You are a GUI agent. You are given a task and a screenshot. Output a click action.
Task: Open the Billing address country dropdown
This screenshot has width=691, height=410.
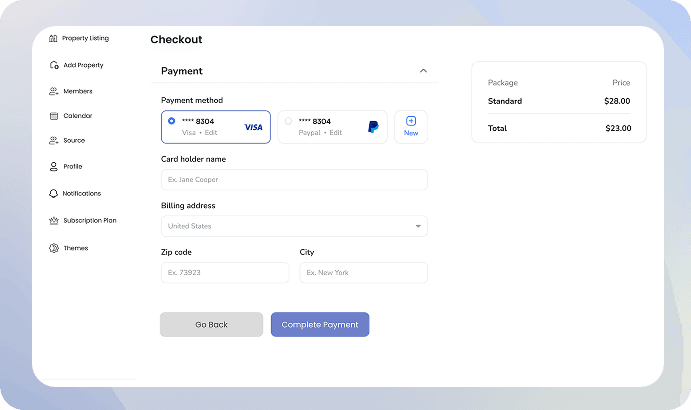click(x=294, y=226)
